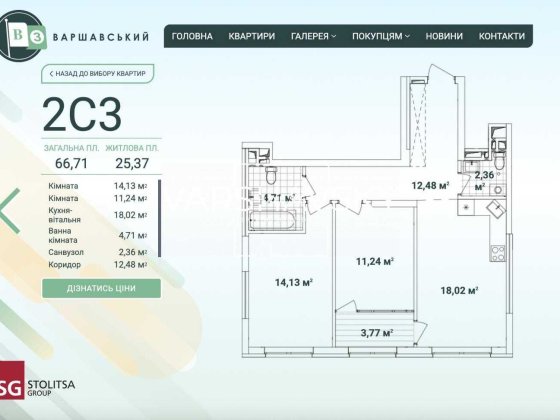
Task: Click the Stolitsa Group logo
Action: pos(38,380)
